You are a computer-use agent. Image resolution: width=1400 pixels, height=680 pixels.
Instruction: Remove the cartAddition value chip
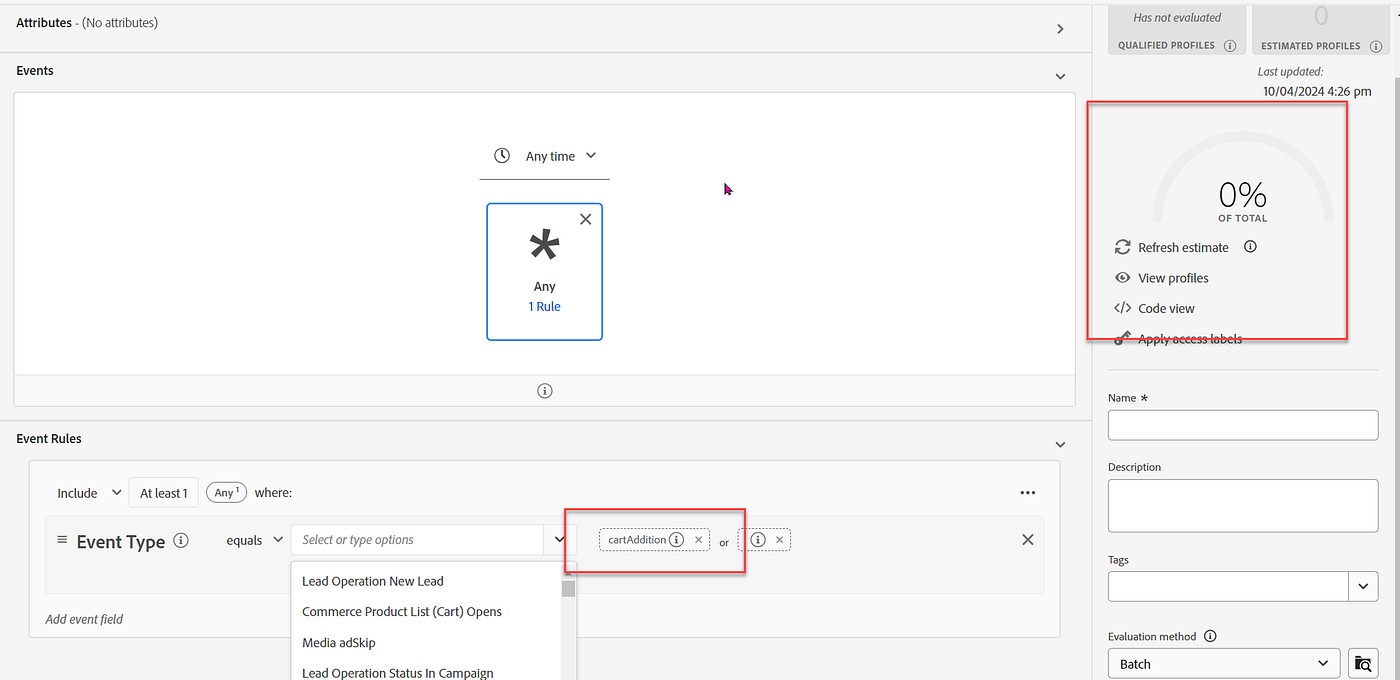coord(699,540)
